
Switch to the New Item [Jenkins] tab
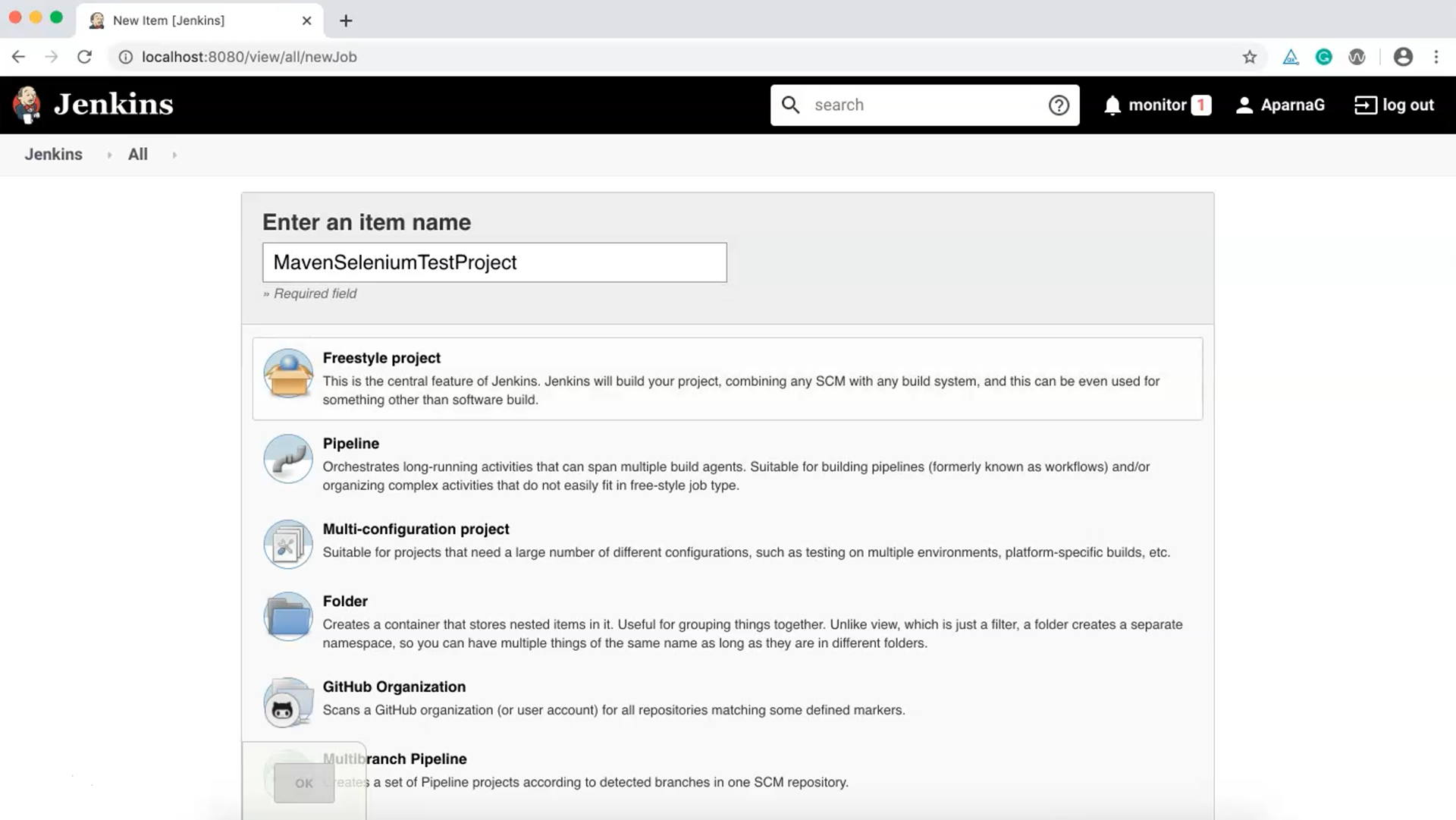[199, 20]
